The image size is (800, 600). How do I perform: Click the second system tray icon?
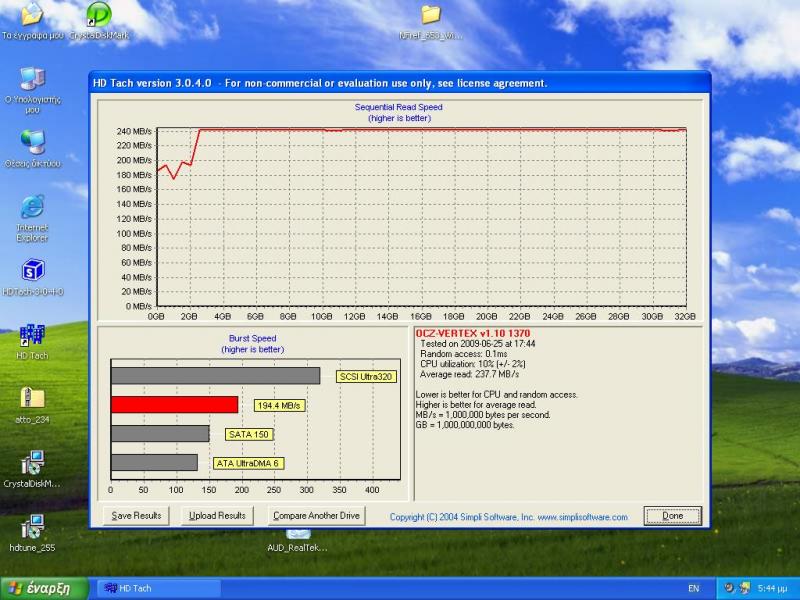click(x=744, y=588)
